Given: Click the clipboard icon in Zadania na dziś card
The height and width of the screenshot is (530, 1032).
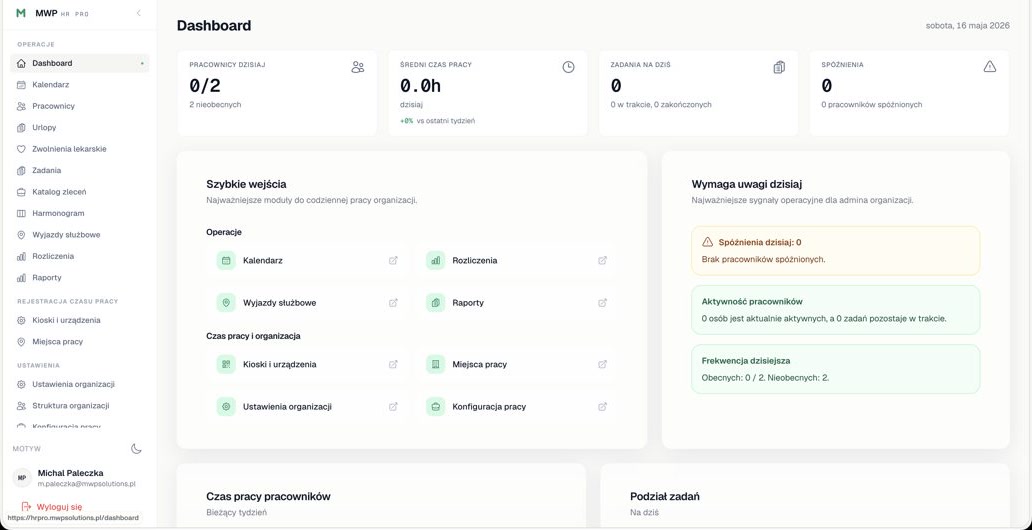Looking at the screenshot, I should point(779,67).
